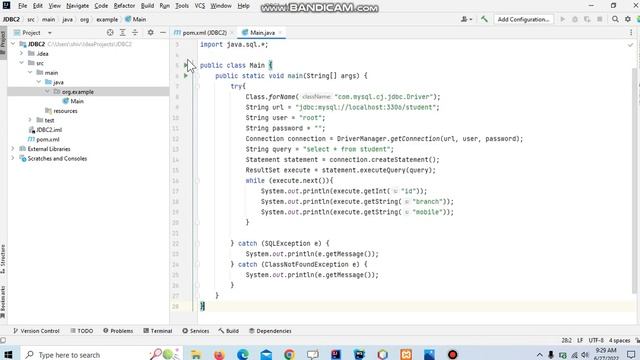
Task: Expand External Libraries node
Action: 13,149
